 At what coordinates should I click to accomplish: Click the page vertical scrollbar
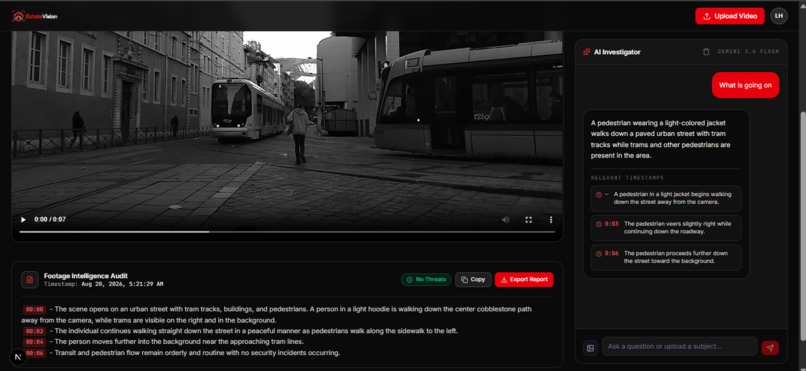click(x=803, y=225)
